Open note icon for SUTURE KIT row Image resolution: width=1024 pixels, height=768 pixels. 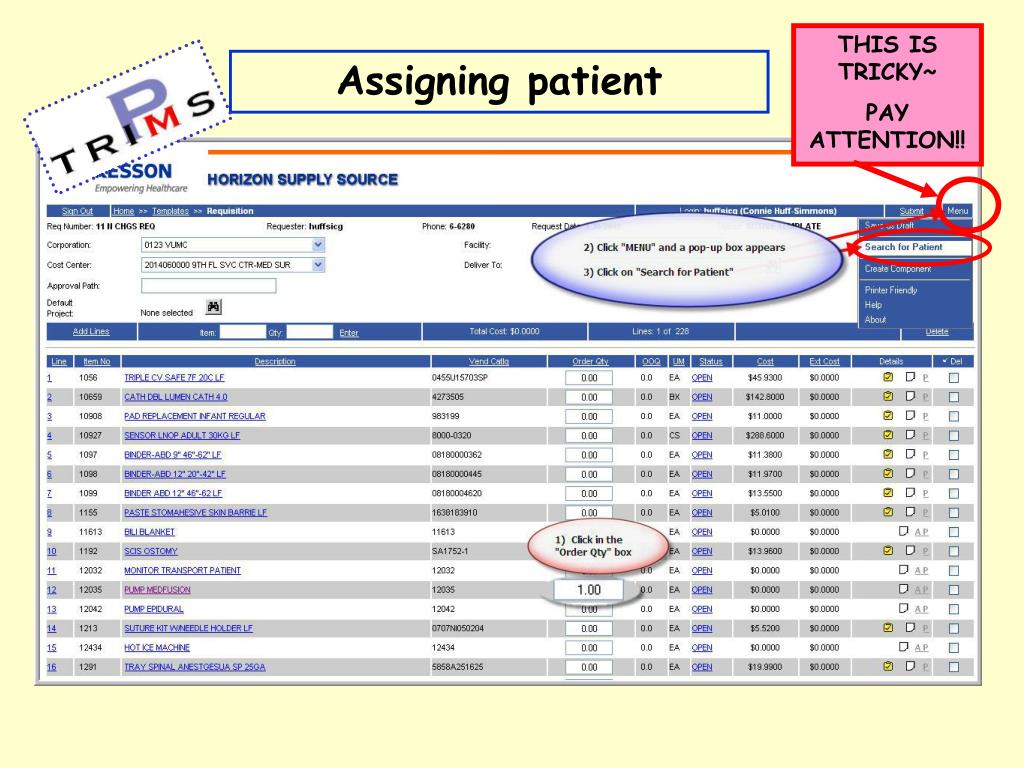[x=910, y=628]
